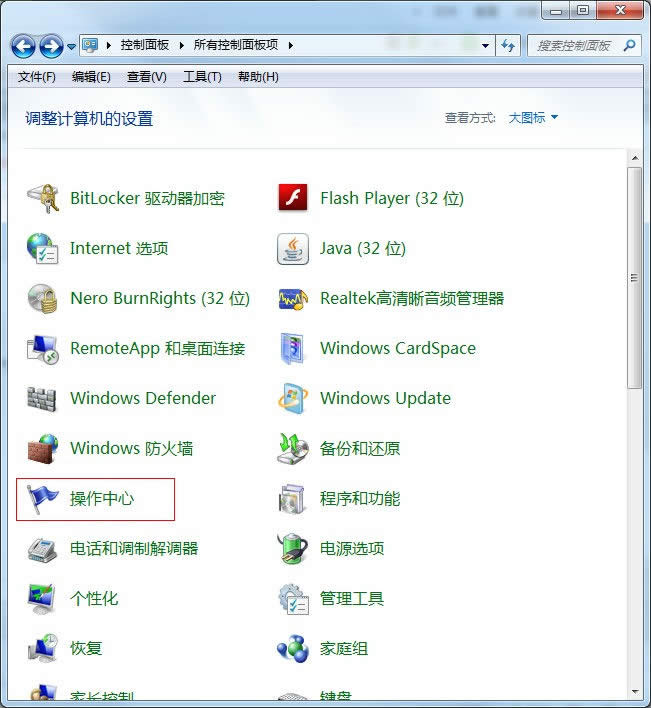Click the Windows Firewall (防火墙) icon
Image resolution: width=651 pixels, height=708 pixels.
[43, 448]
